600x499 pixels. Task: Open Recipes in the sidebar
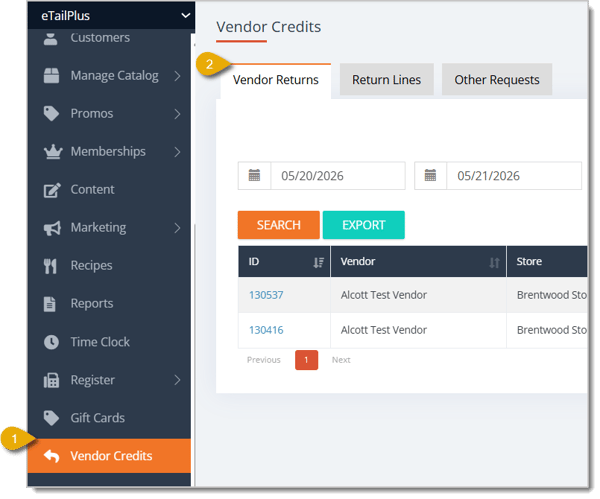pyautogui.click(x=91, y=266)
